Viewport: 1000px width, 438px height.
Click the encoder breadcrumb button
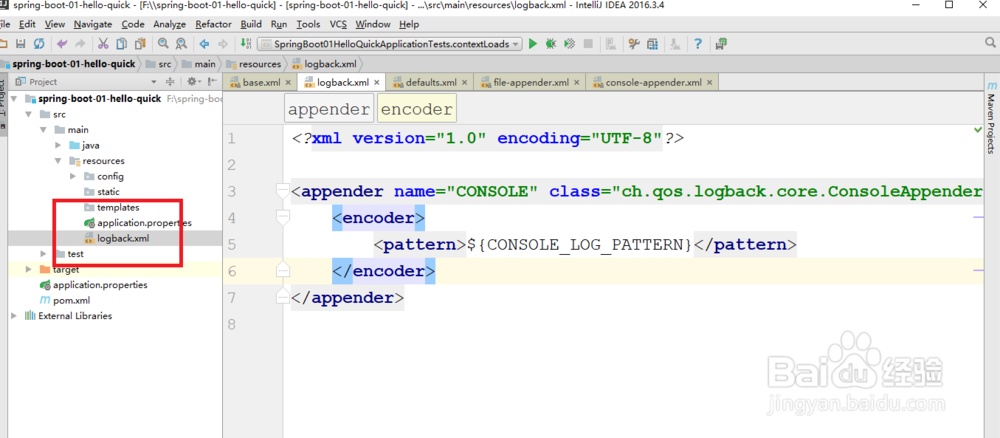pos(416,109)
